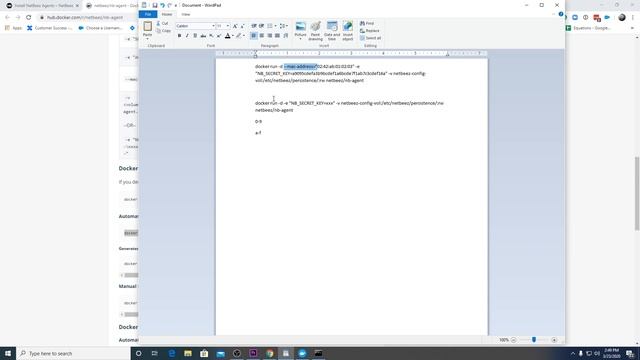Screen dimensions: 640x360
Task: Reload the page in Chrome window
Action: 29,17
